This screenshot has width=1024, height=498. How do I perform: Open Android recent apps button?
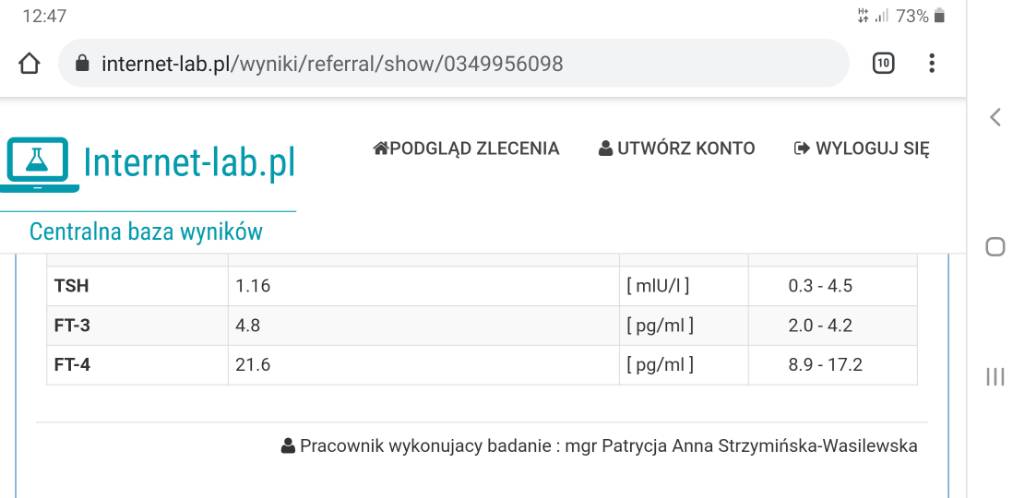[995, 377]
